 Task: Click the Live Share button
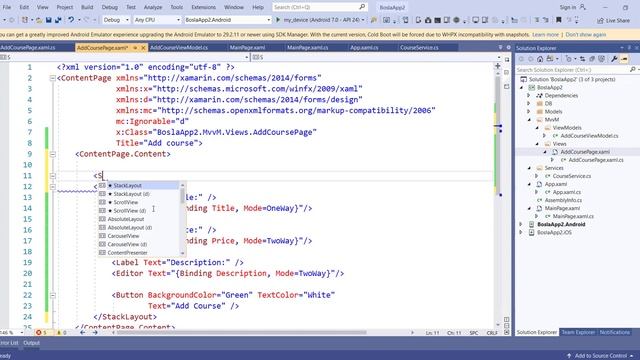[613, 20]
